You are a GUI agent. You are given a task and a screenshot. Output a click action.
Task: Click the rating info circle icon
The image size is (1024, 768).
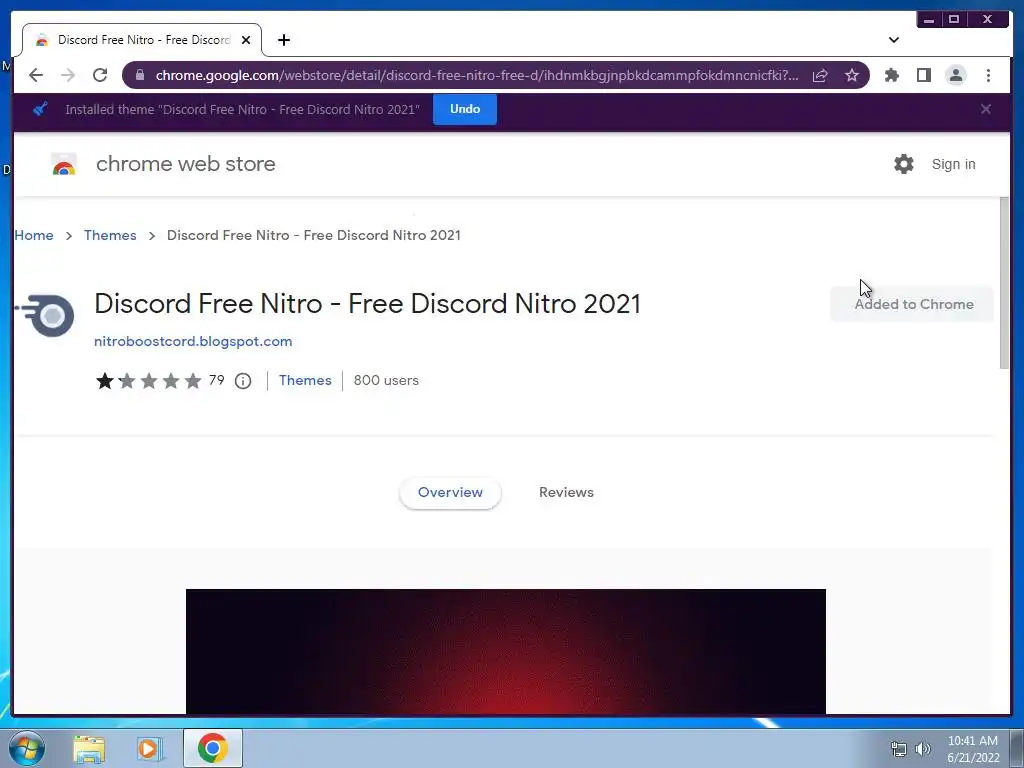coord(243,381)
